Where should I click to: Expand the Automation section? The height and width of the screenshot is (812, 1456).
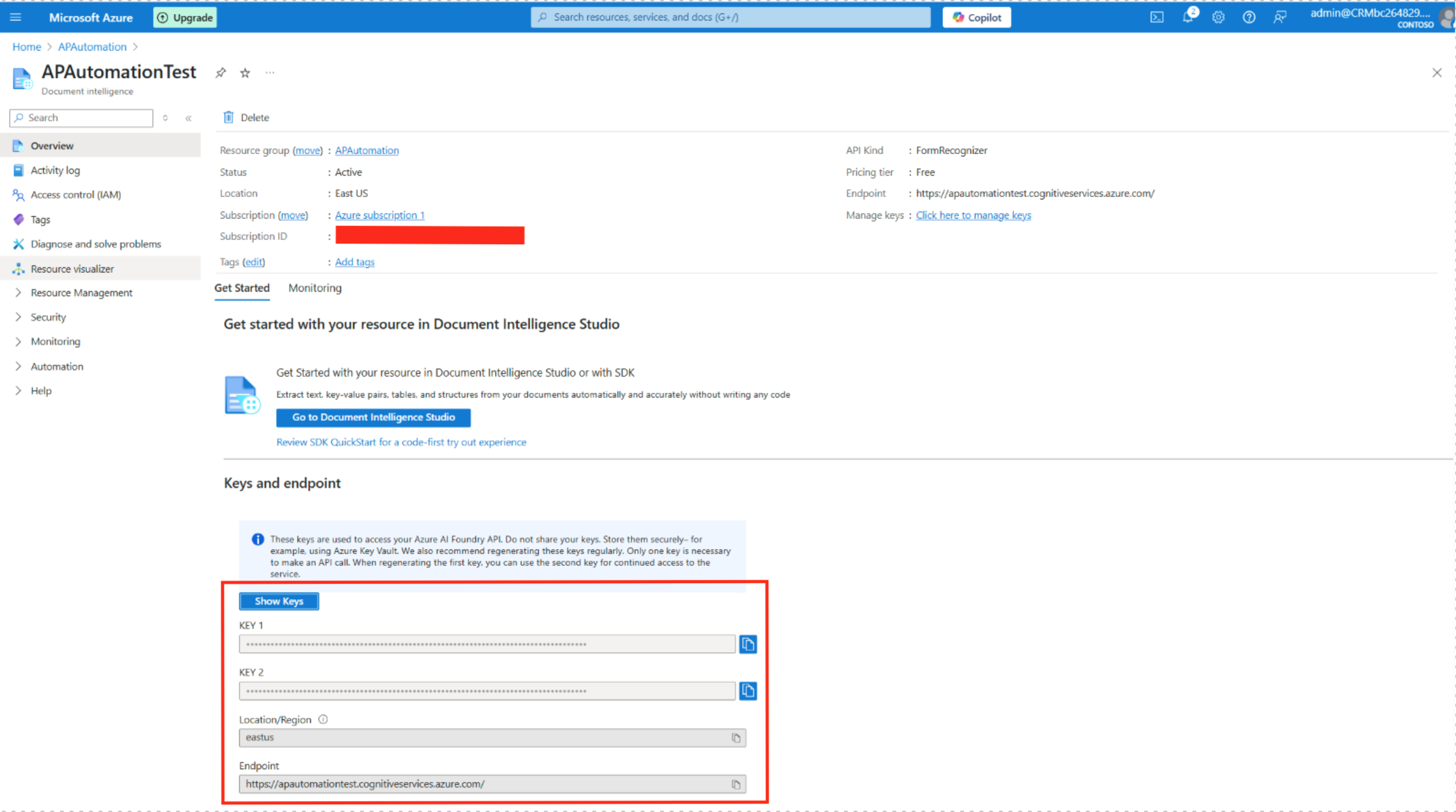click(57, 366)
